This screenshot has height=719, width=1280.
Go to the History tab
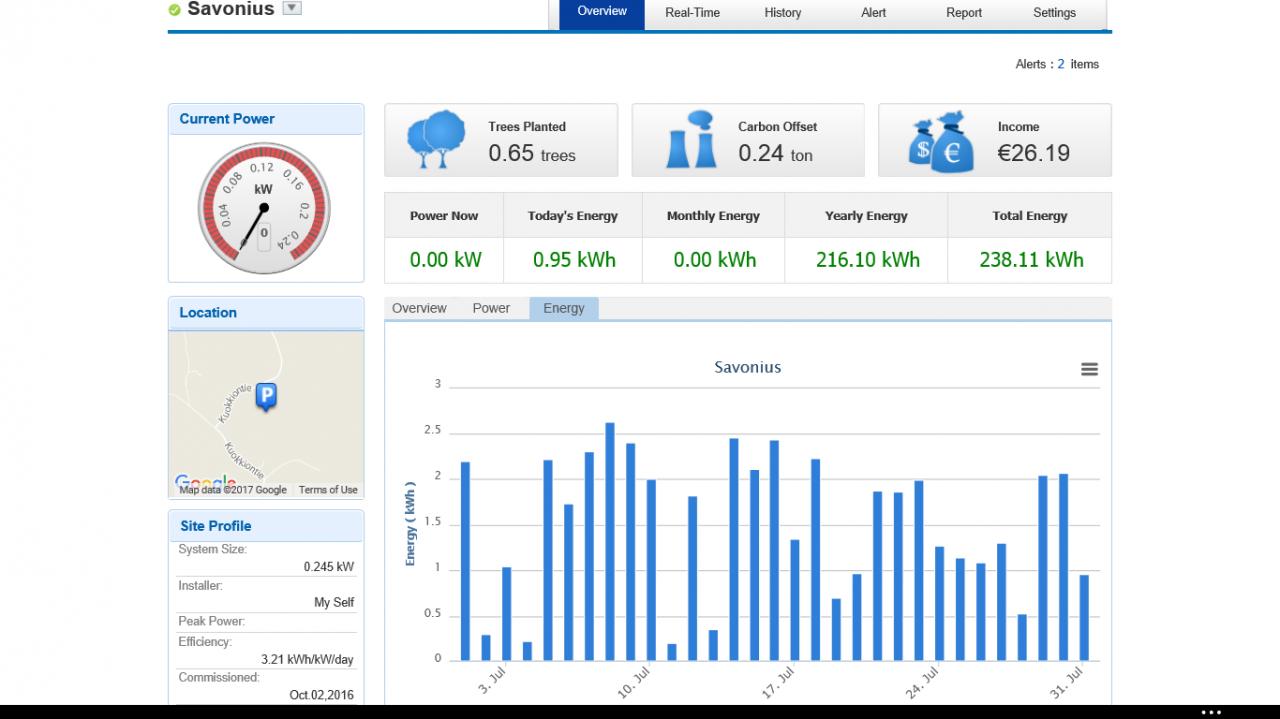(782, 13)
